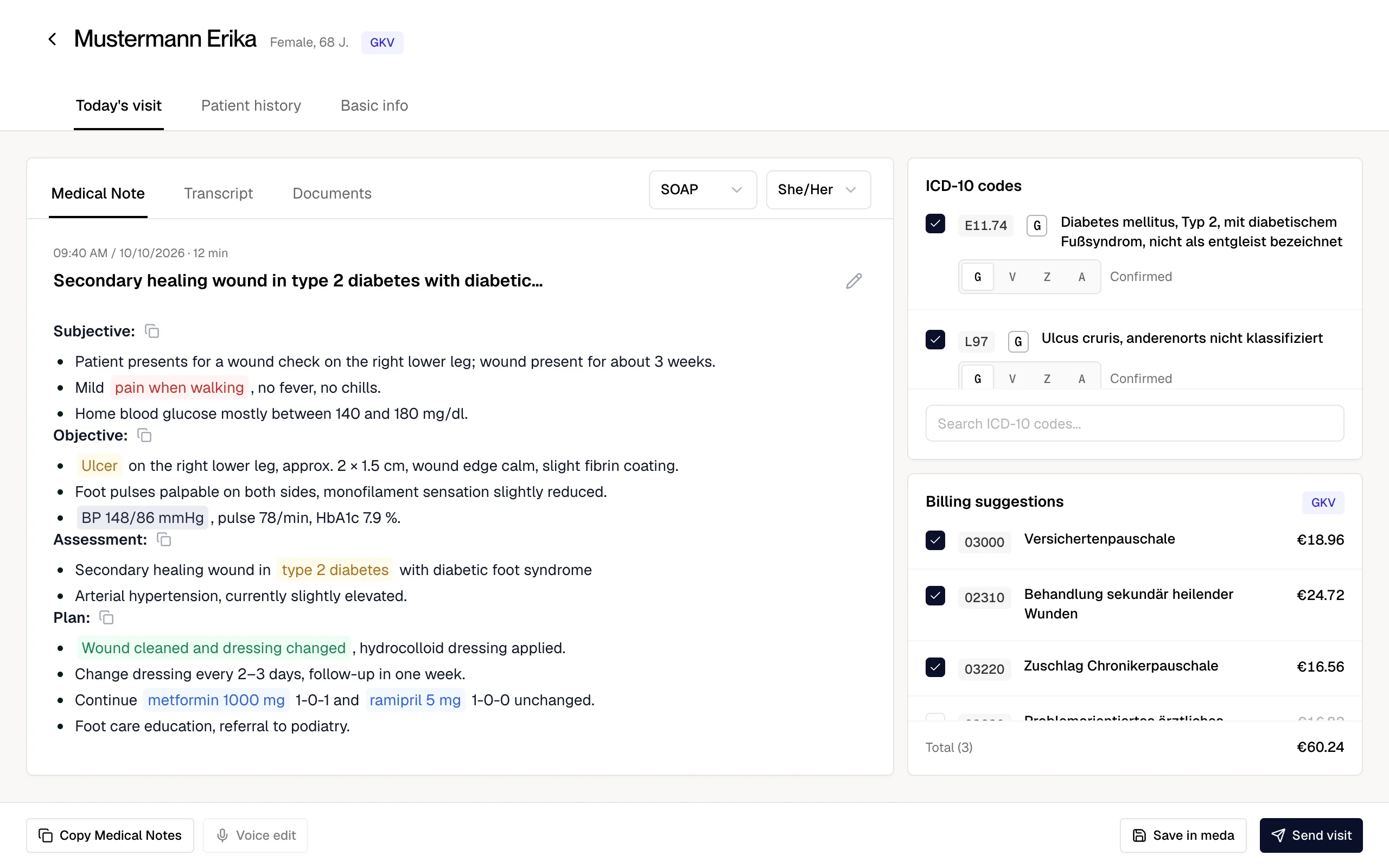1389x868 pixels.
Task: Click the 'ramipril 5 mg' medication tag
Action: point(415,700)
